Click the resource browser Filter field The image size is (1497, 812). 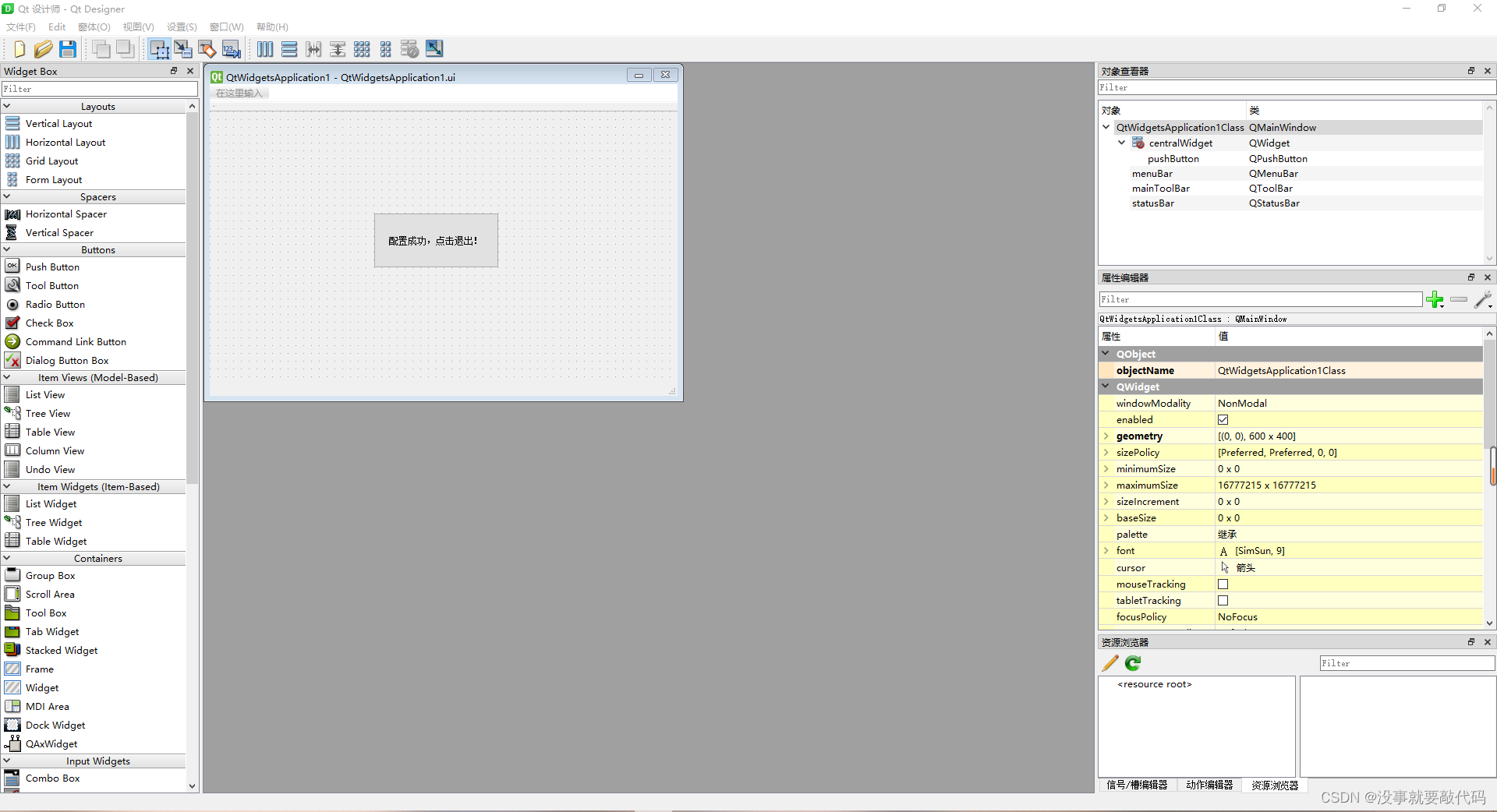(1407, 663)
